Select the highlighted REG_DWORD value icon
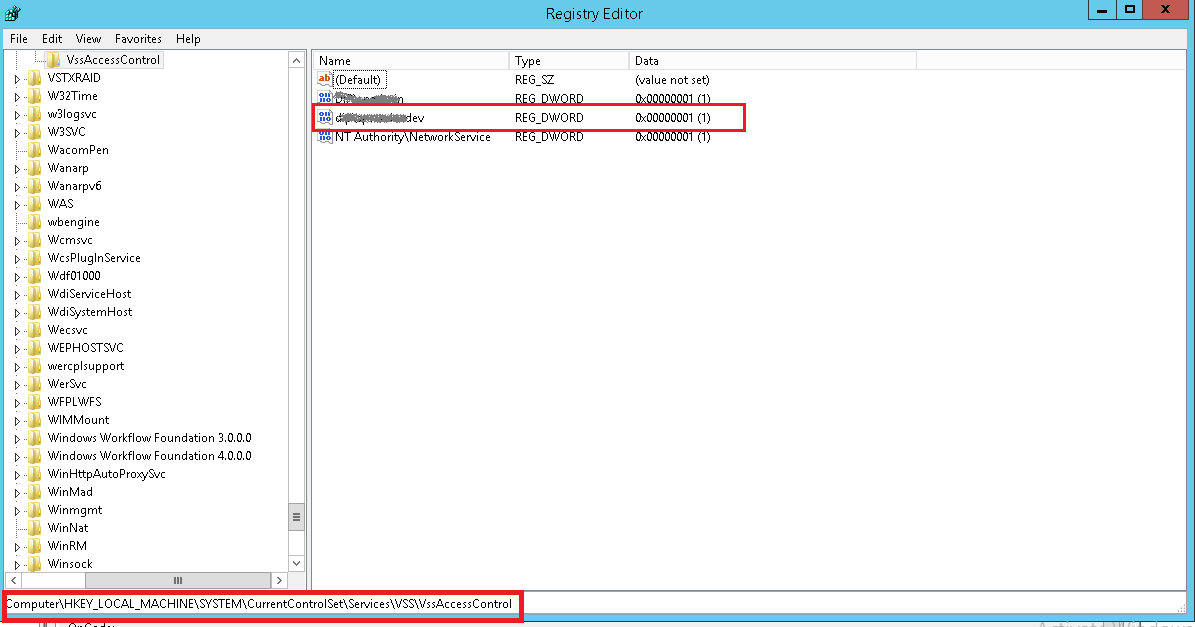 click(324, 117)
